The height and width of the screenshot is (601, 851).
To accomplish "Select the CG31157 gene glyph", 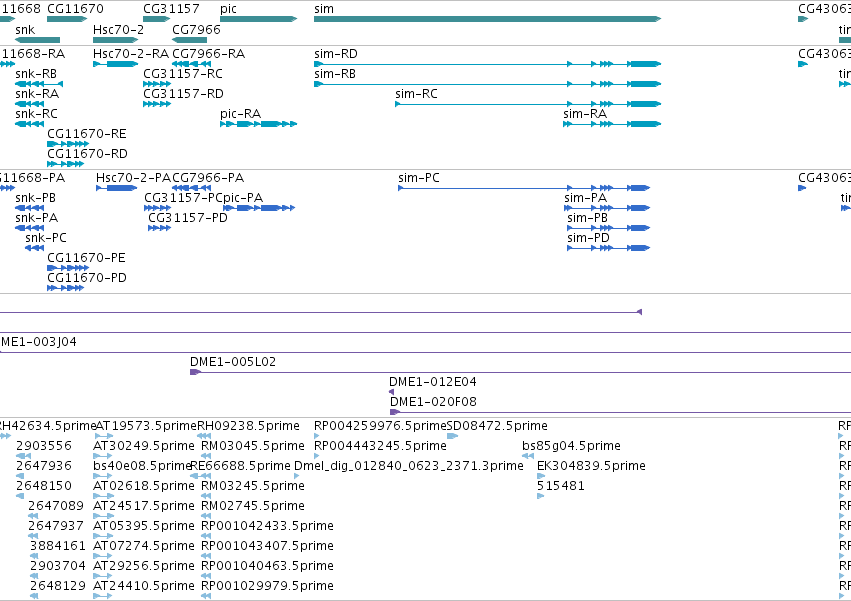I will click(157, 19).
